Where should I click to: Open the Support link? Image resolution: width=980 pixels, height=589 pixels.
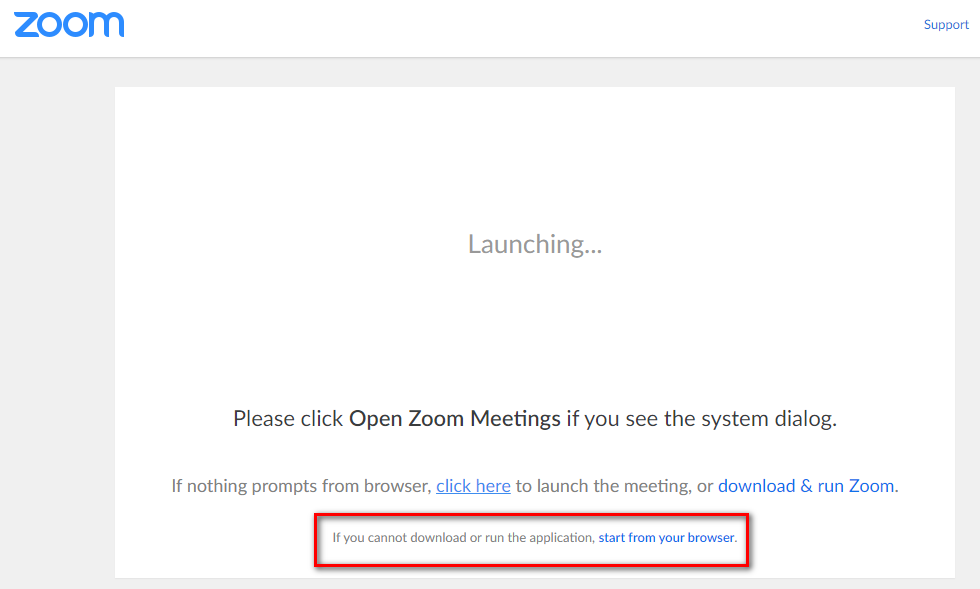945,25
